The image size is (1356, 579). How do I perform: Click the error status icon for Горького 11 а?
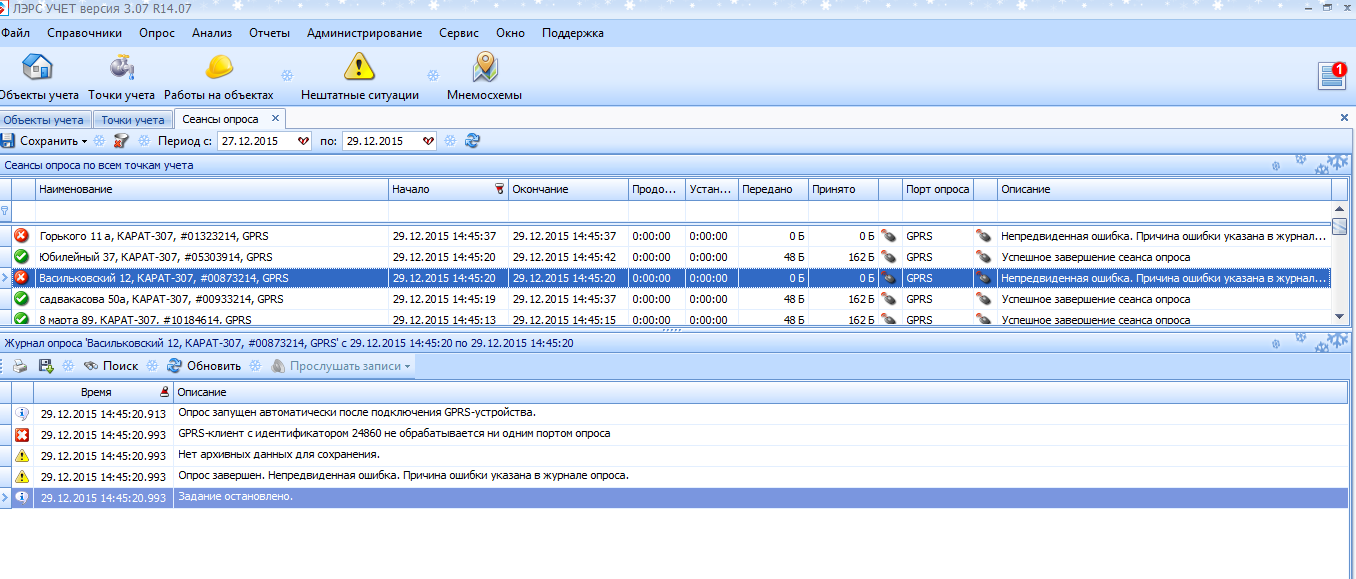pyautogui.click(x=21, y=236)
